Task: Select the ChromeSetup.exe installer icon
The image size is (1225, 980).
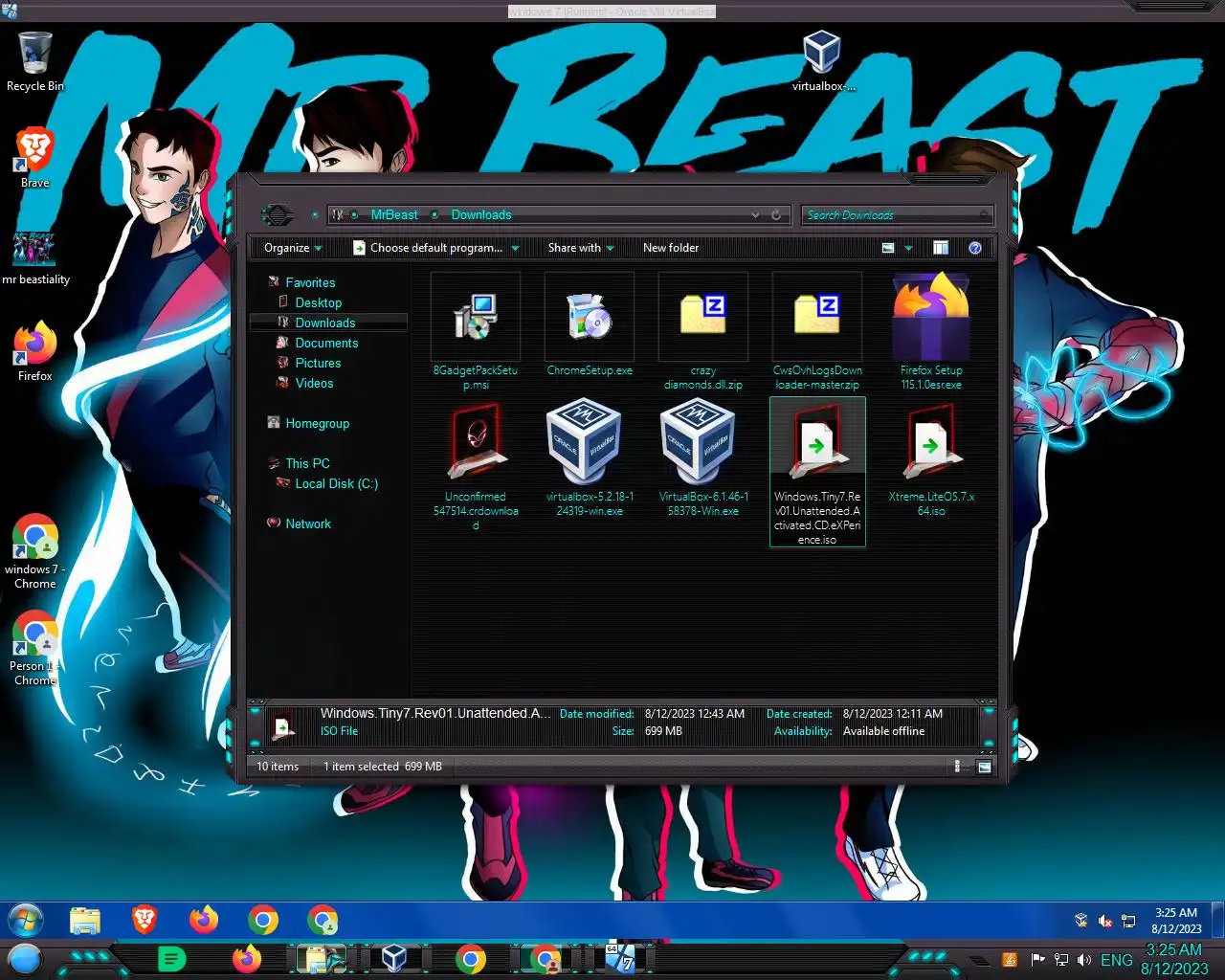Action: coord(590,317)
